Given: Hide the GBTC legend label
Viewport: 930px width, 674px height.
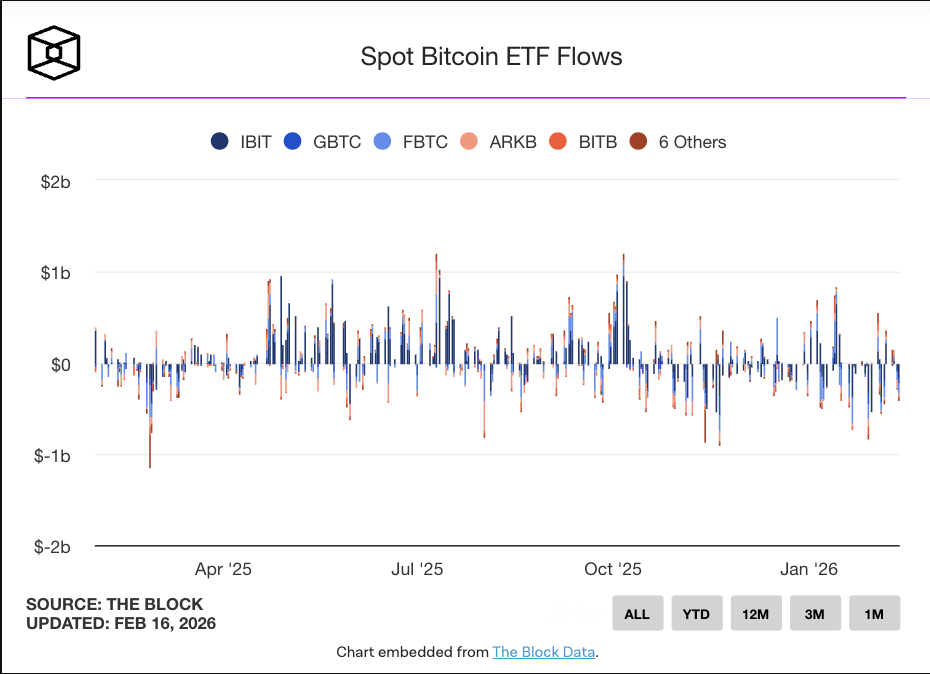Looking at the screenshot, I should 337,142.
